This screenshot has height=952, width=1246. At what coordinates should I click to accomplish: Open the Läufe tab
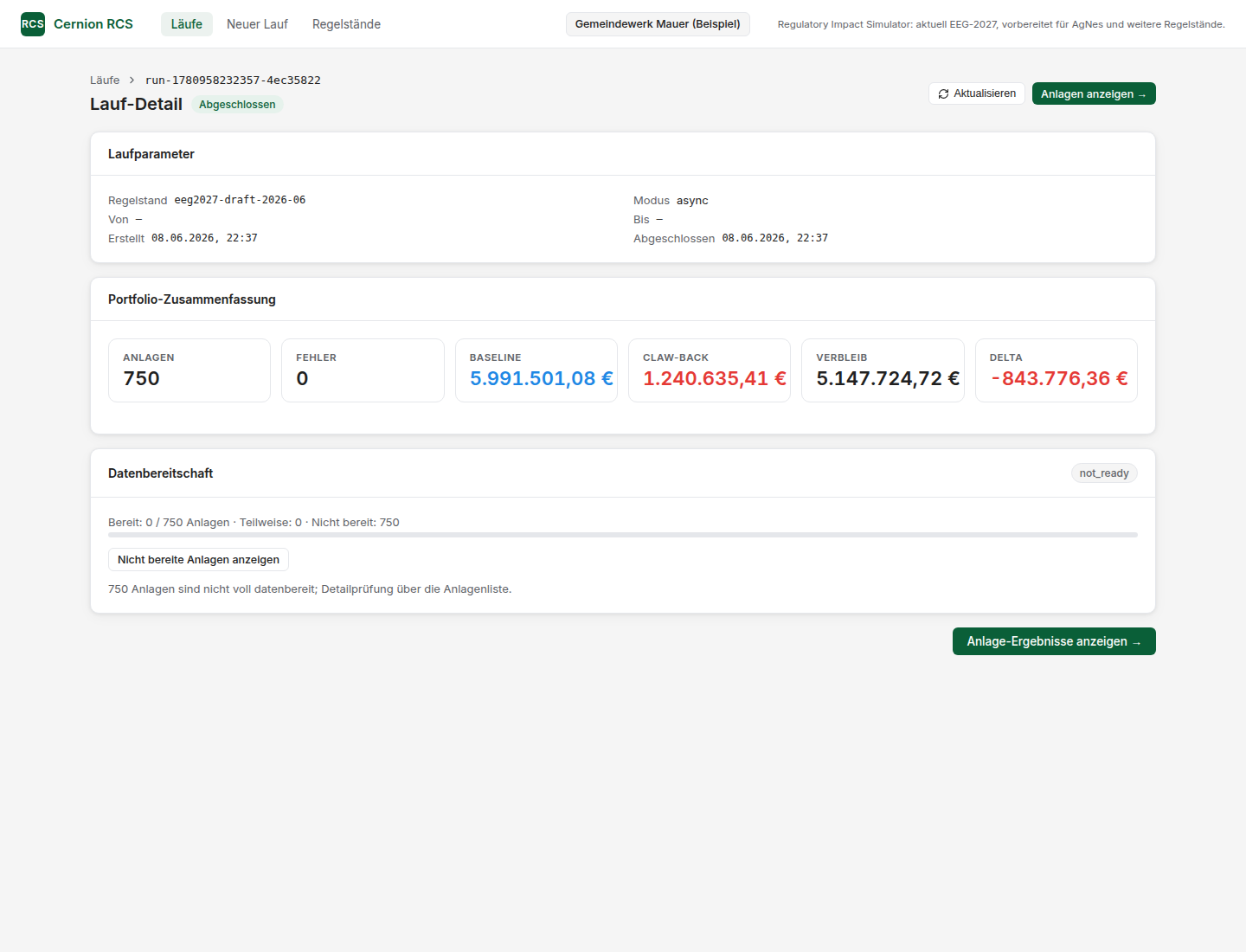(x=187, y=24)
